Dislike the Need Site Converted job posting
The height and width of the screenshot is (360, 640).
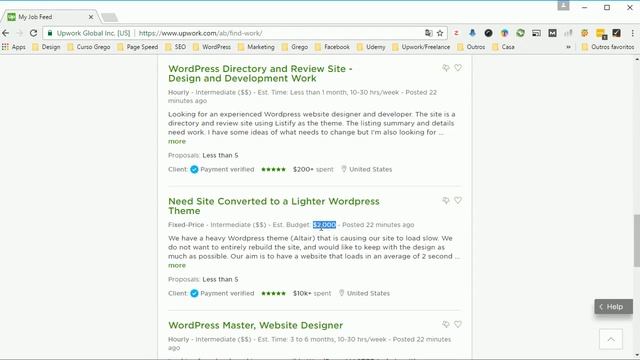(446, 200)
